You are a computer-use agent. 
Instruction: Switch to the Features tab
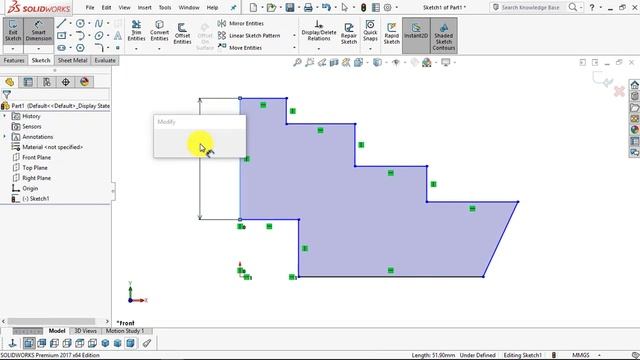click(14, 60)
